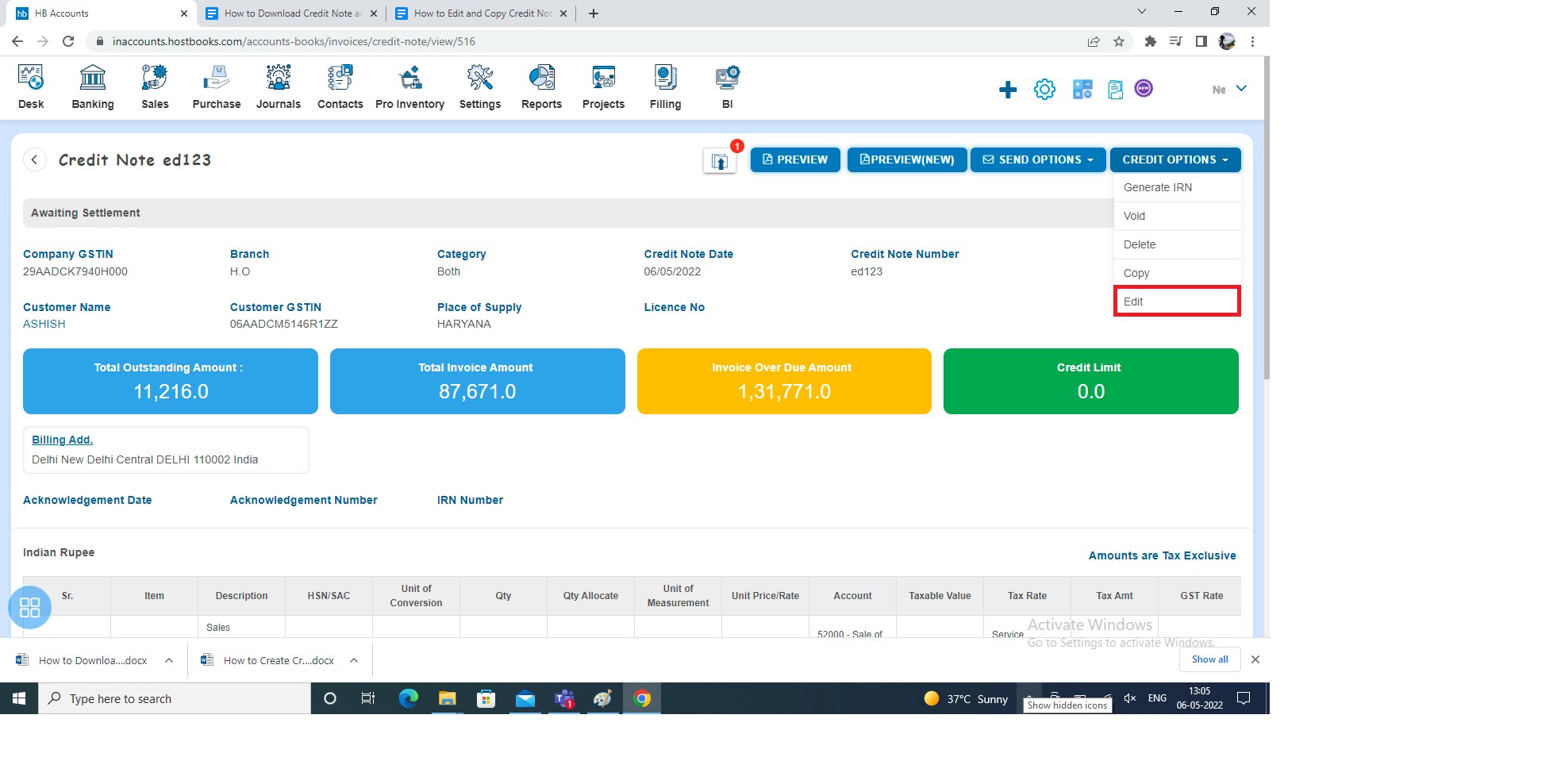Screen dimensions: 1557x784
Task: Open the Windows Start menu
Action: 19,698
